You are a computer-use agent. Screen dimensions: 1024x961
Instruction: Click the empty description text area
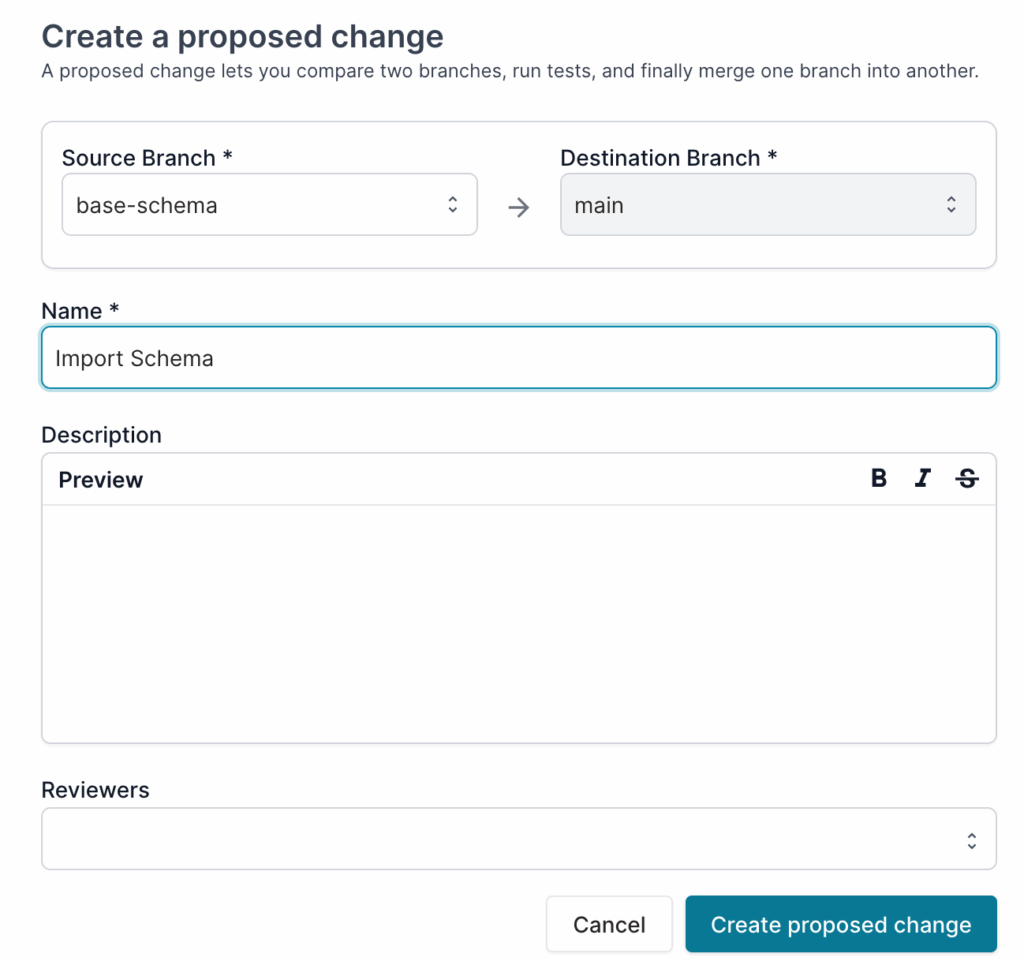519,620
